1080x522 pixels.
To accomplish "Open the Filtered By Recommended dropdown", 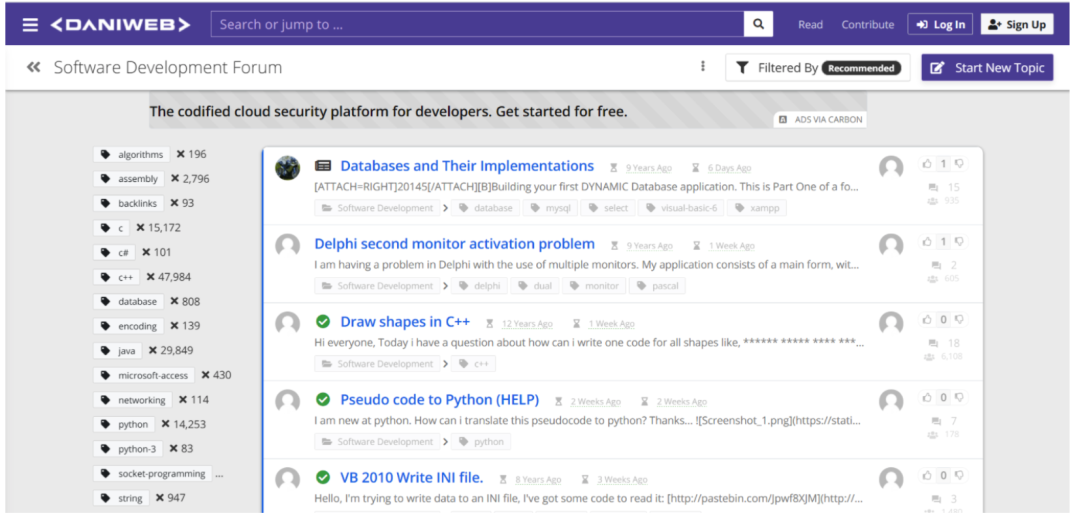I will (817, 68).
